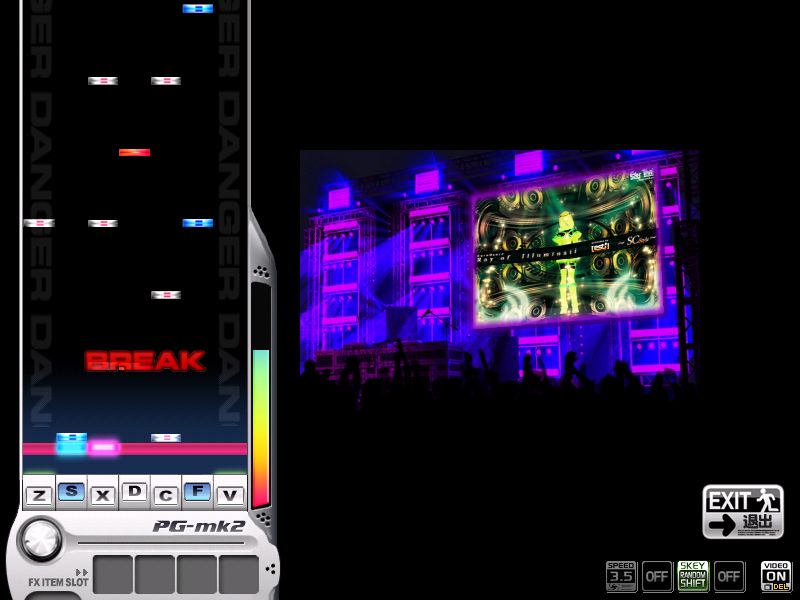The width and height of the screenshot is (800, 600).
Task: Toggle the OFF option just before VIDEO
Action: 729,577
